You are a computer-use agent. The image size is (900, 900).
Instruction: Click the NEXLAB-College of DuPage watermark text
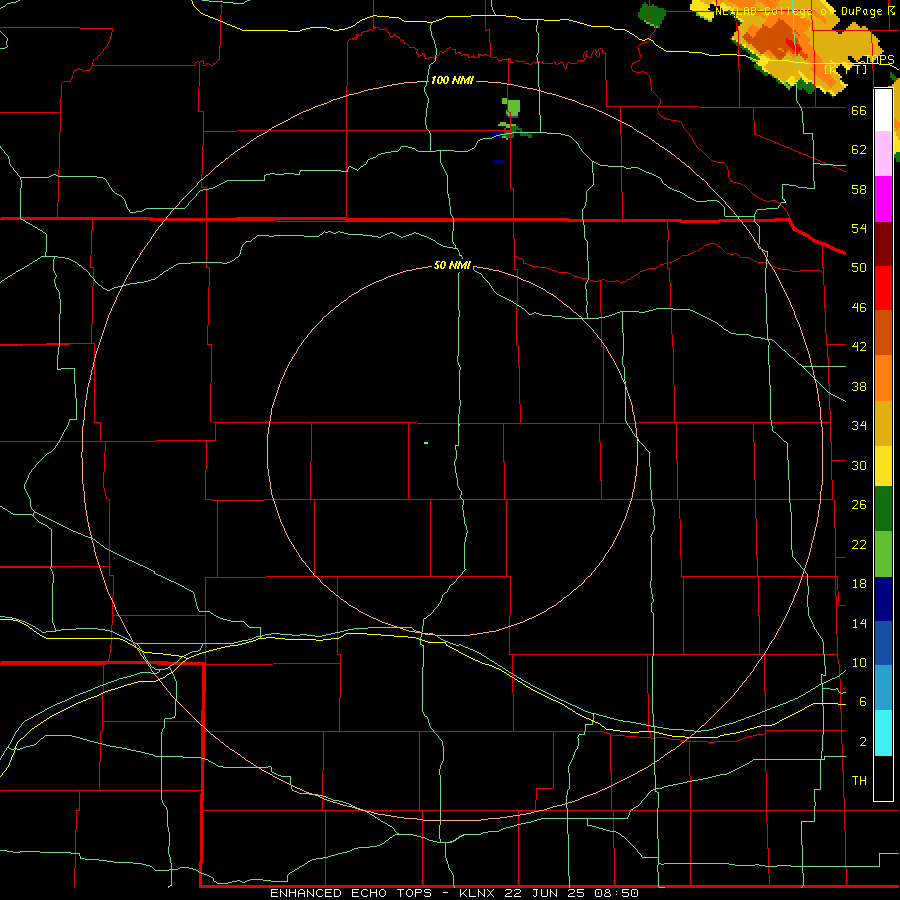(805, 11)
